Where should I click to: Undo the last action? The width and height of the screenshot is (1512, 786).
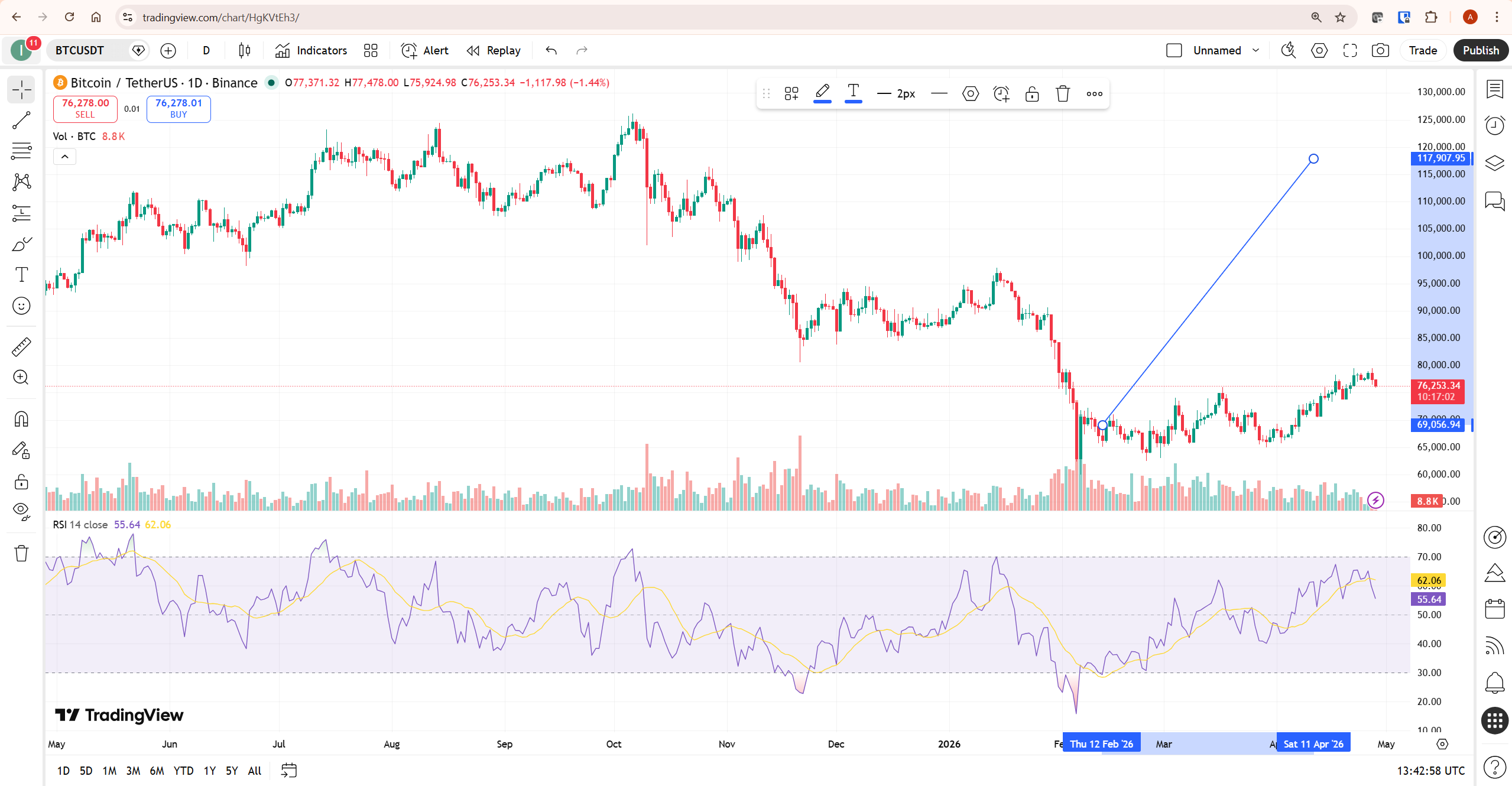(x=551, y=50)
